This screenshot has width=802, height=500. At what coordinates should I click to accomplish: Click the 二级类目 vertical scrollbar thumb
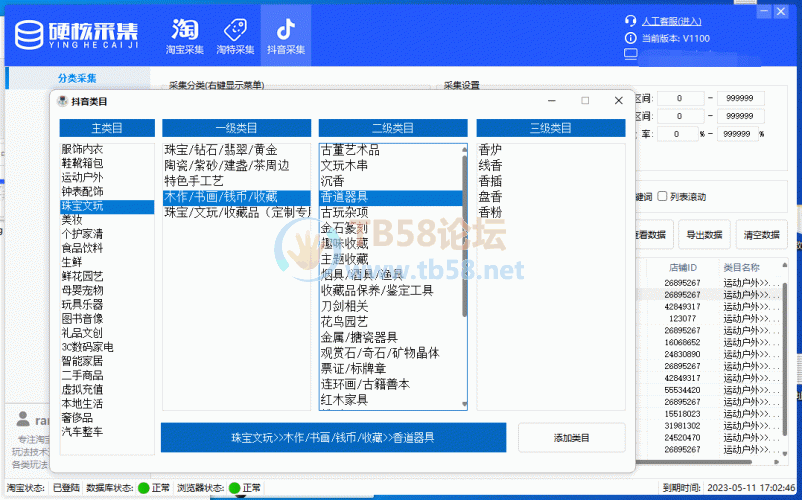[x=464, y=236]
